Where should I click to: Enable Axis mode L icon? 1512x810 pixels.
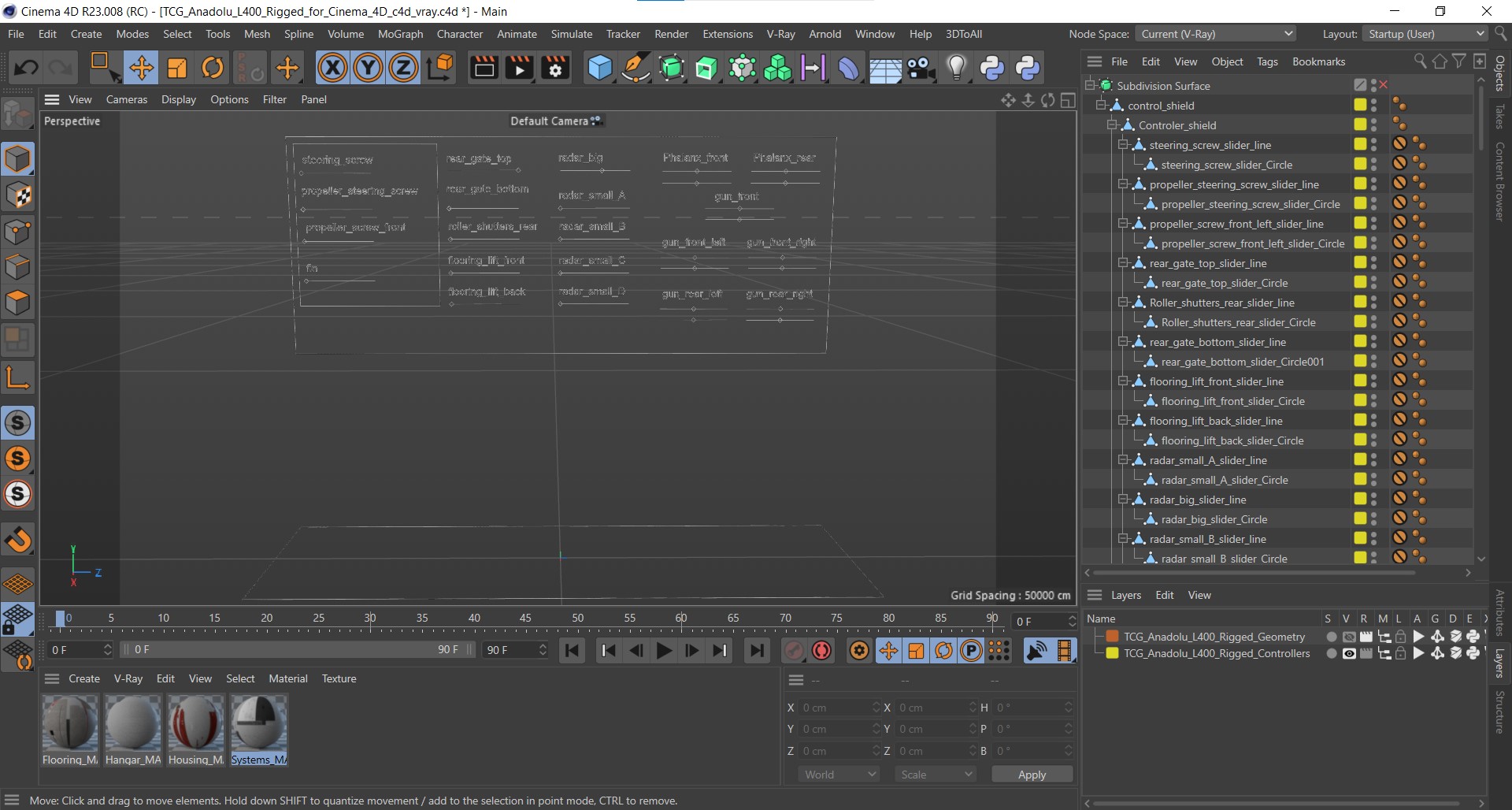[17, 377]
